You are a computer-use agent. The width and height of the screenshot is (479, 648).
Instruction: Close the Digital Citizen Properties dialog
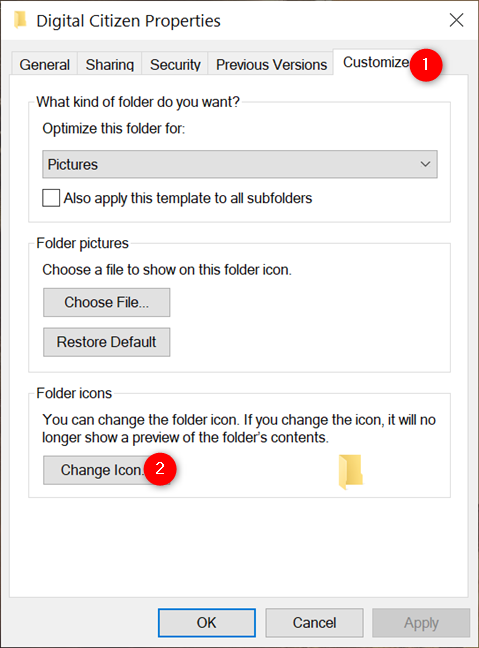456,20
